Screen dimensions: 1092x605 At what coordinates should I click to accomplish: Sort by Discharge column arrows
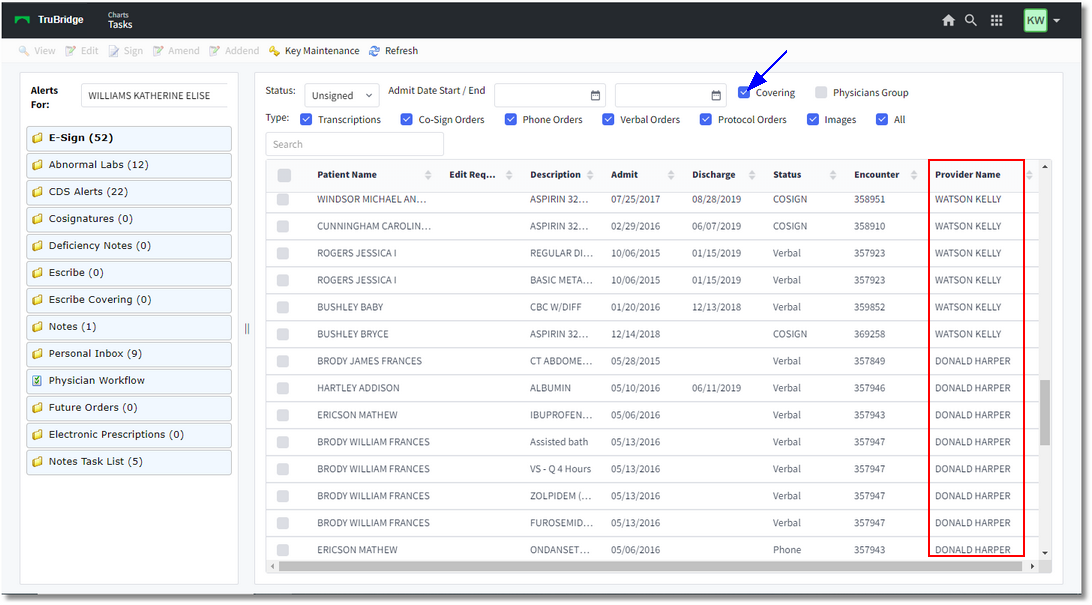point(751,175)
